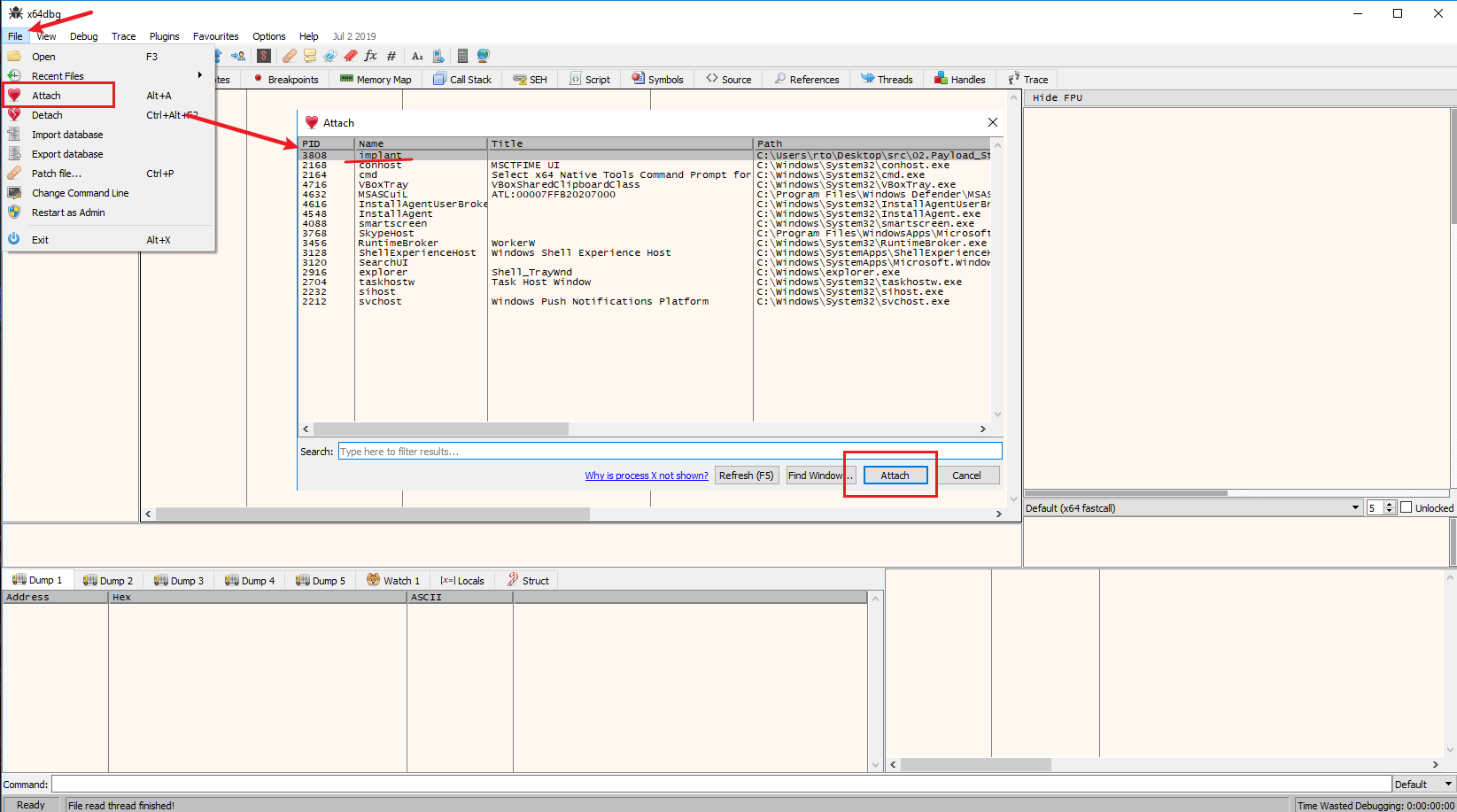
Task: Click the Command input field
Action: 721,785
